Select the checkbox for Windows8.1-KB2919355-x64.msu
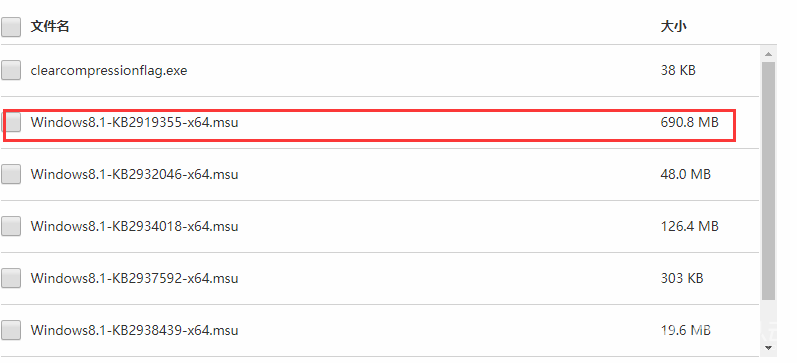Viewport: 797px width, 363px height. 12,122
